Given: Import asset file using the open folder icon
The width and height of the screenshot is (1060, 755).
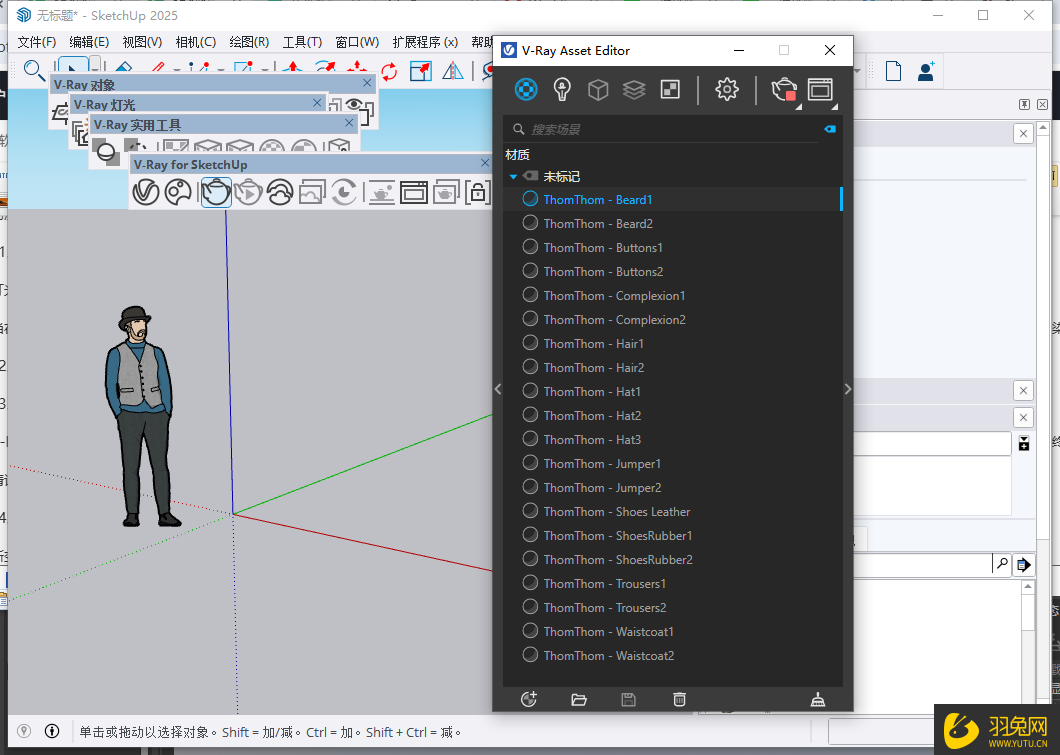Looking at the screenshot, I should point(579,700).
